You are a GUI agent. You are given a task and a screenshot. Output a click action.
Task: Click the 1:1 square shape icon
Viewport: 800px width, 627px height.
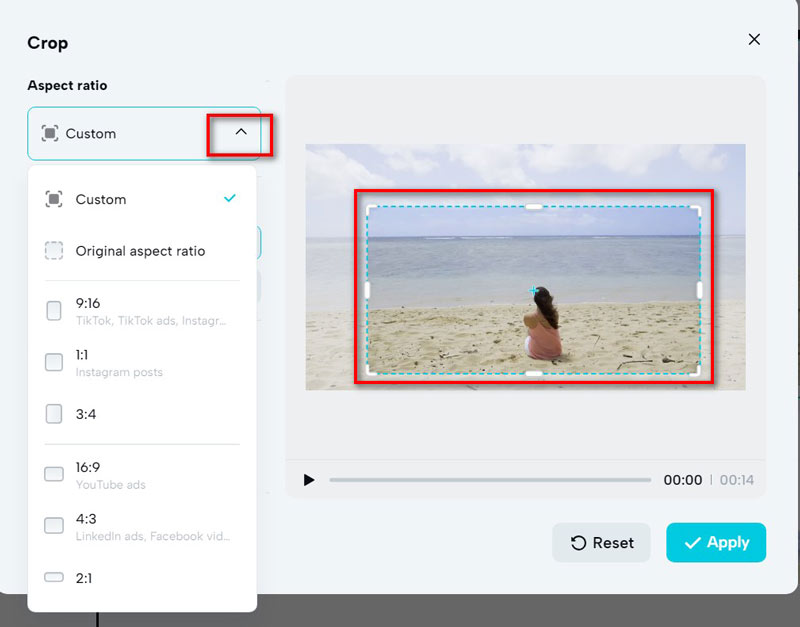point(54,362)
